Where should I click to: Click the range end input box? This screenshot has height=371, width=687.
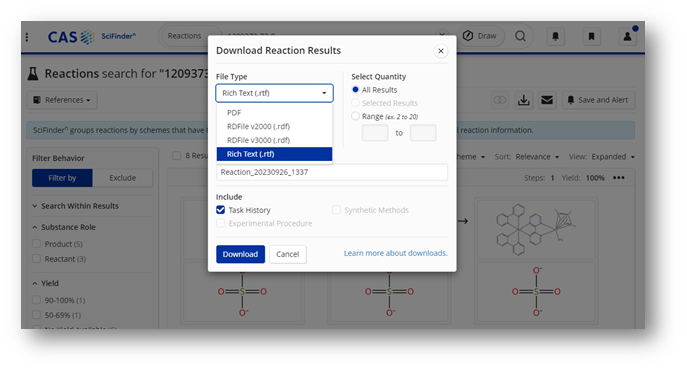[x=423, y=133]
